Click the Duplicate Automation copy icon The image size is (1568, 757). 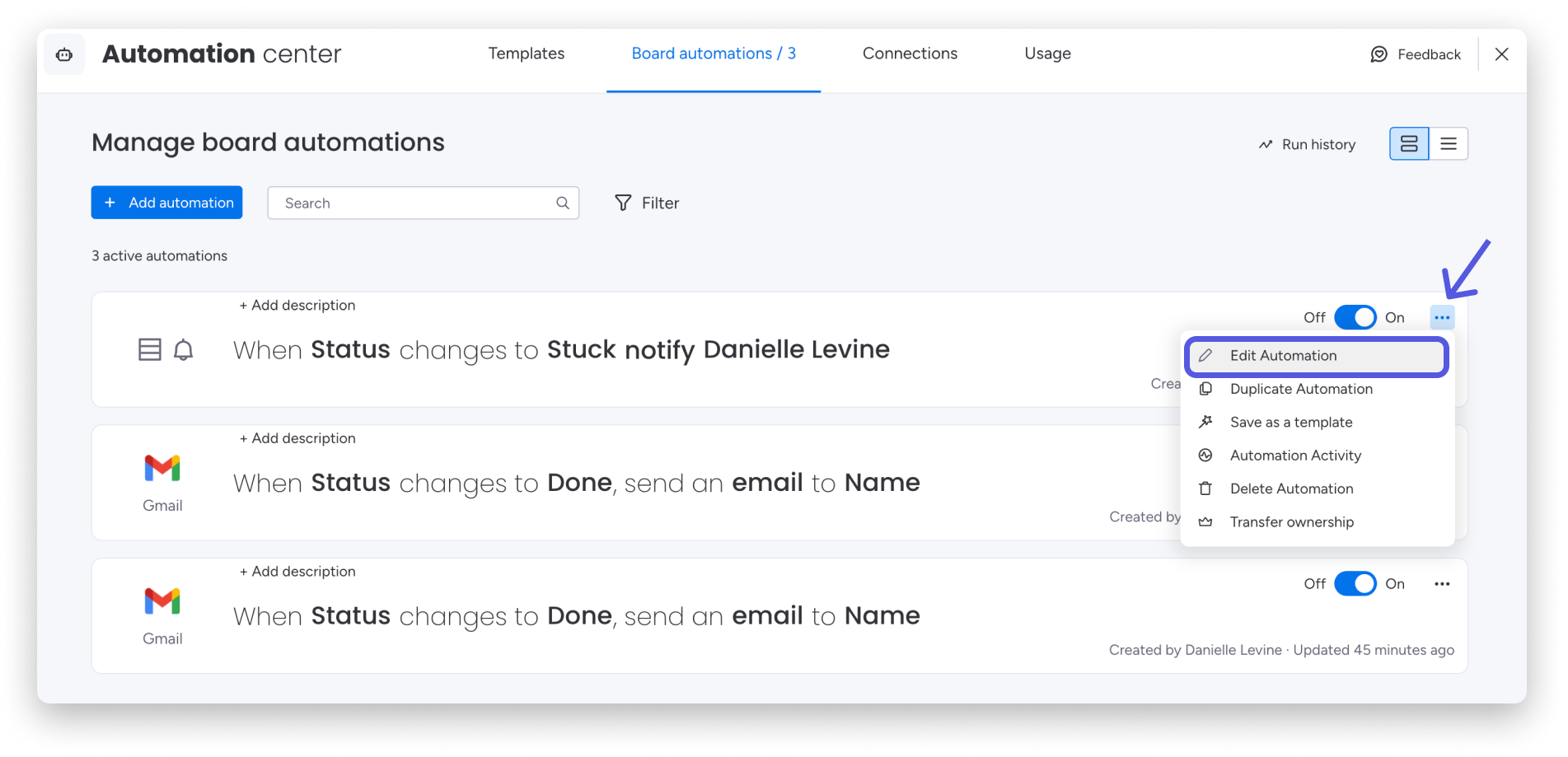(x=1205, y=389)
